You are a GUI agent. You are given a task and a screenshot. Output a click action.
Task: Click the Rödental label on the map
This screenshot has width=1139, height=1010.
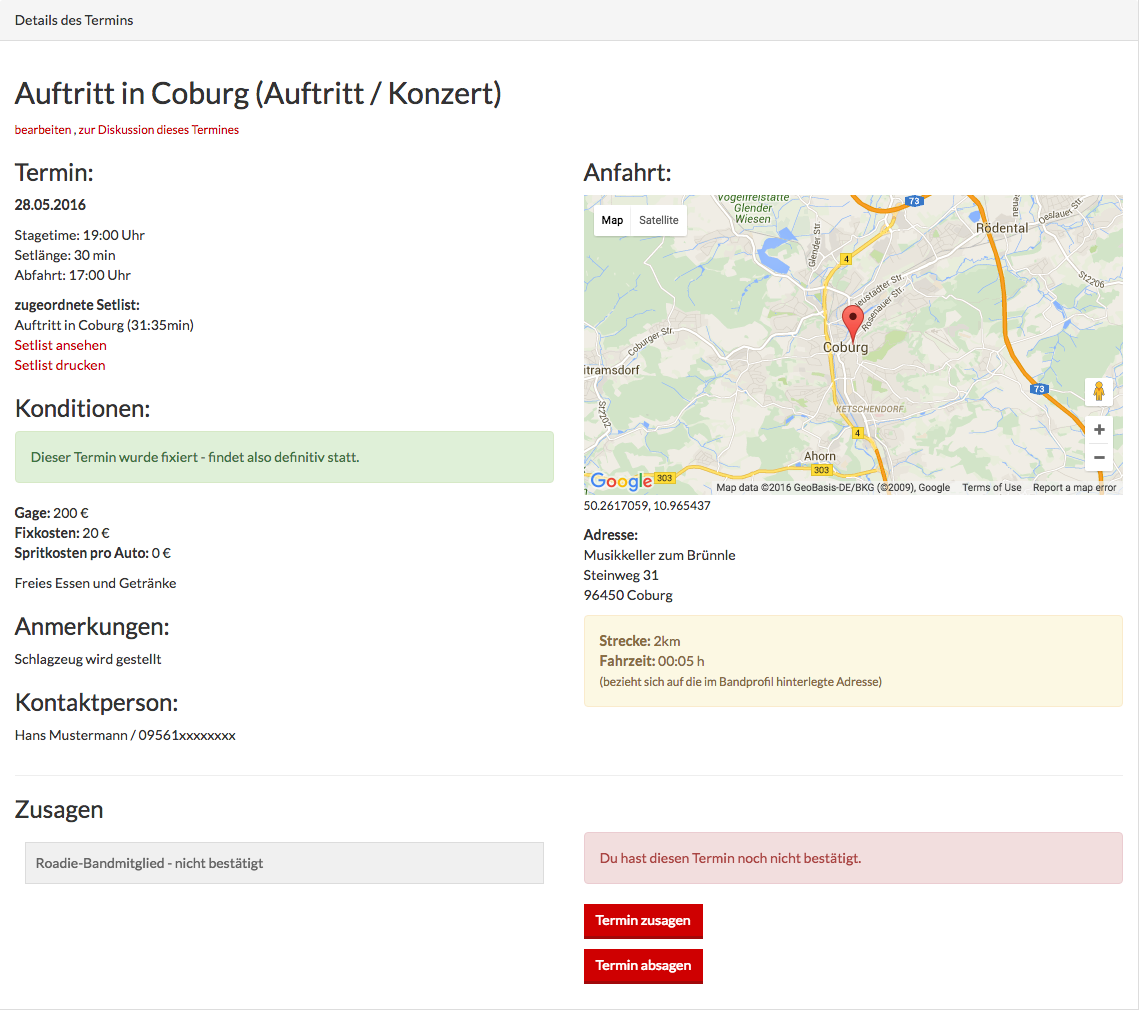(x=1001, y=228)
